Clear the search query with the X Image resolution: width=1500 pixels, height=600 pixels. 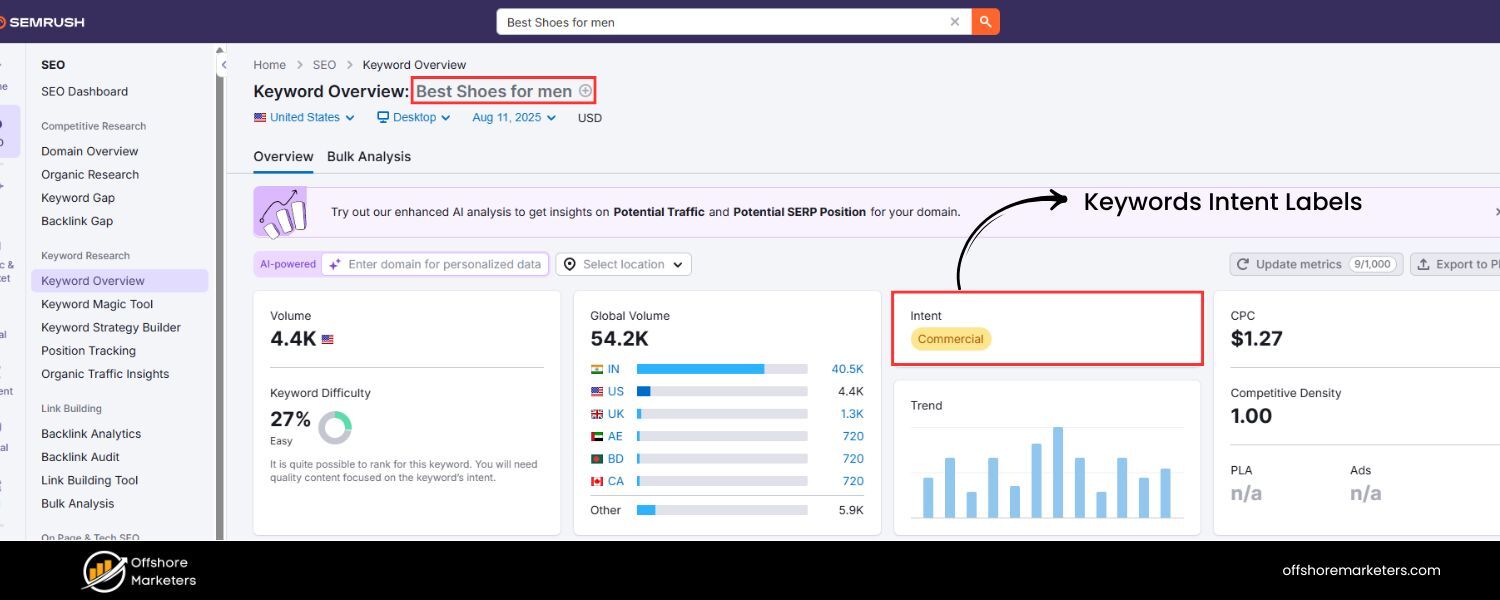(955, 21)
